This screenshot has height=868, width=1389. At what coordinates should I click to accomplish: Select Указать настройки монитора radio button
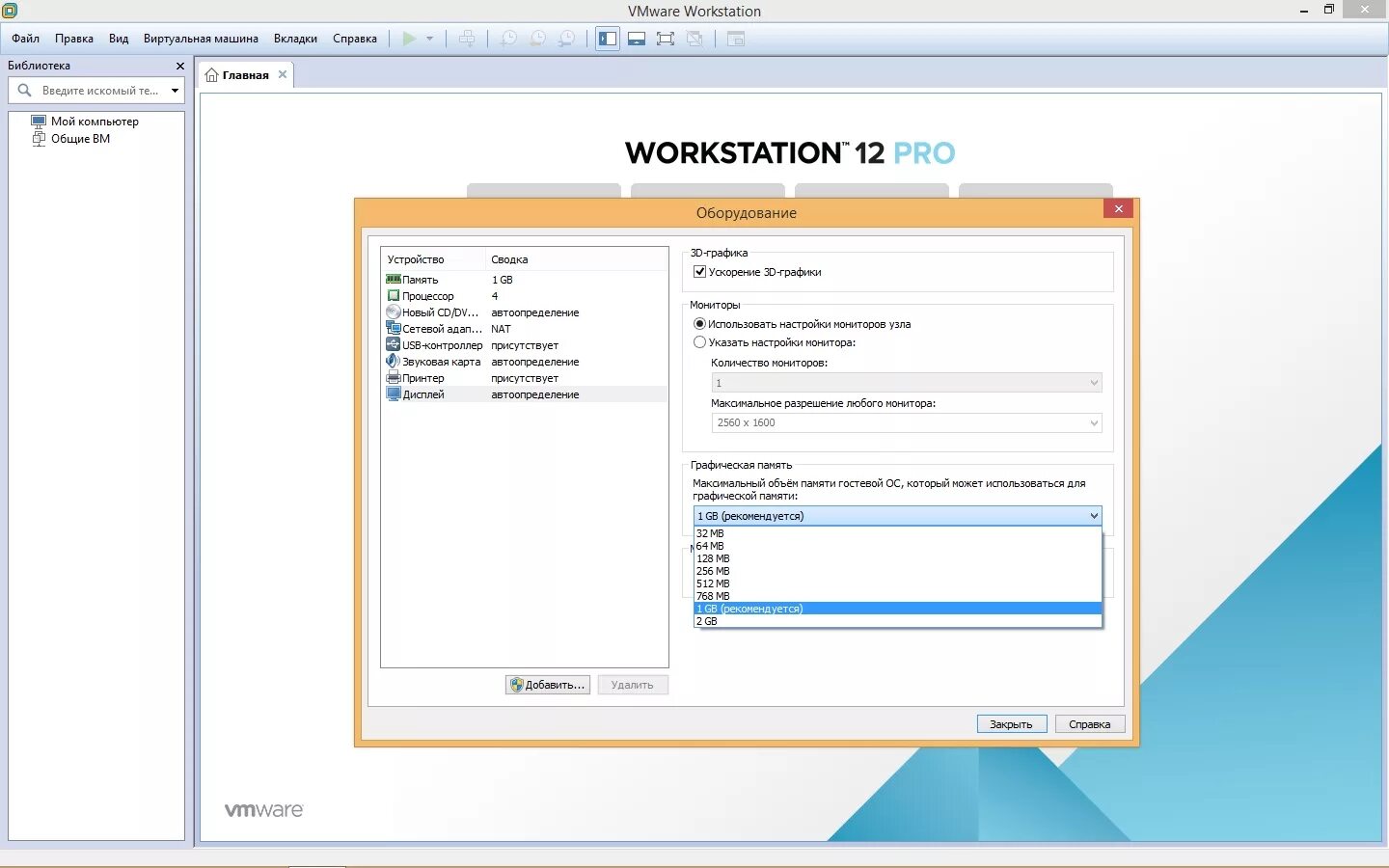pyautogui.click(x=699, y=342)
